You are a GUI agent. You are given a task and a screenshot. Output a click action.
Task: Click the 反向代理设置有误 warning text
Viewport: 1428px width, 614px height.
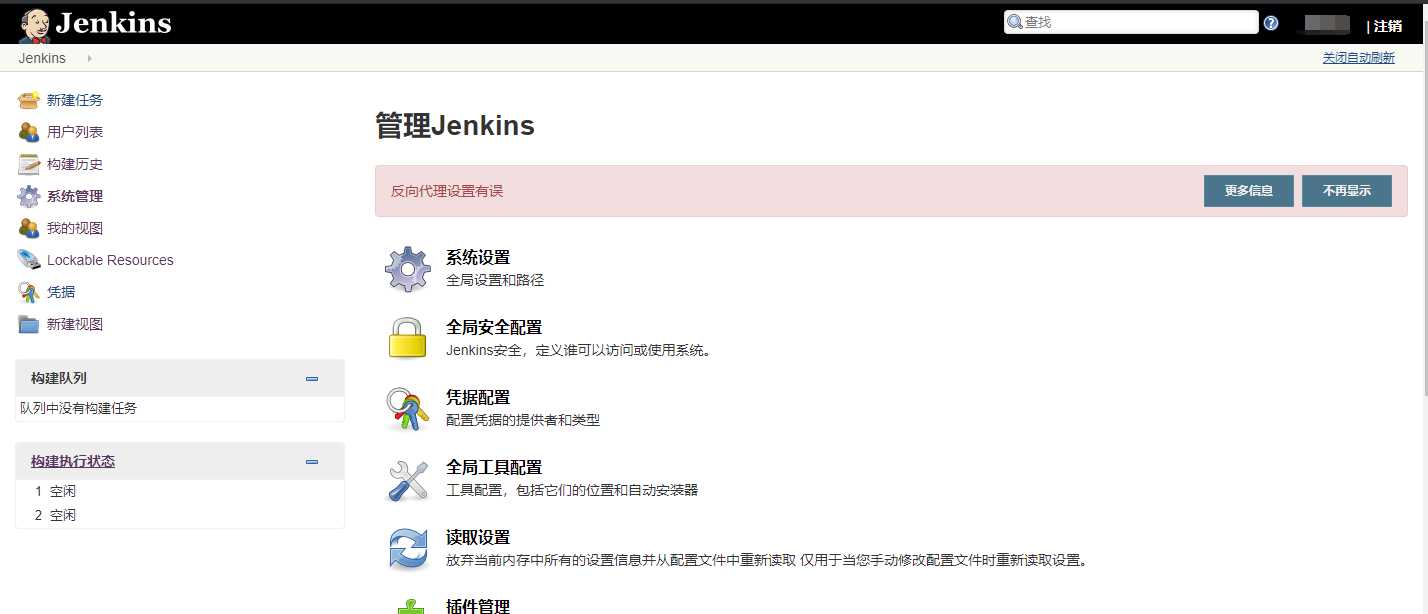447,191
